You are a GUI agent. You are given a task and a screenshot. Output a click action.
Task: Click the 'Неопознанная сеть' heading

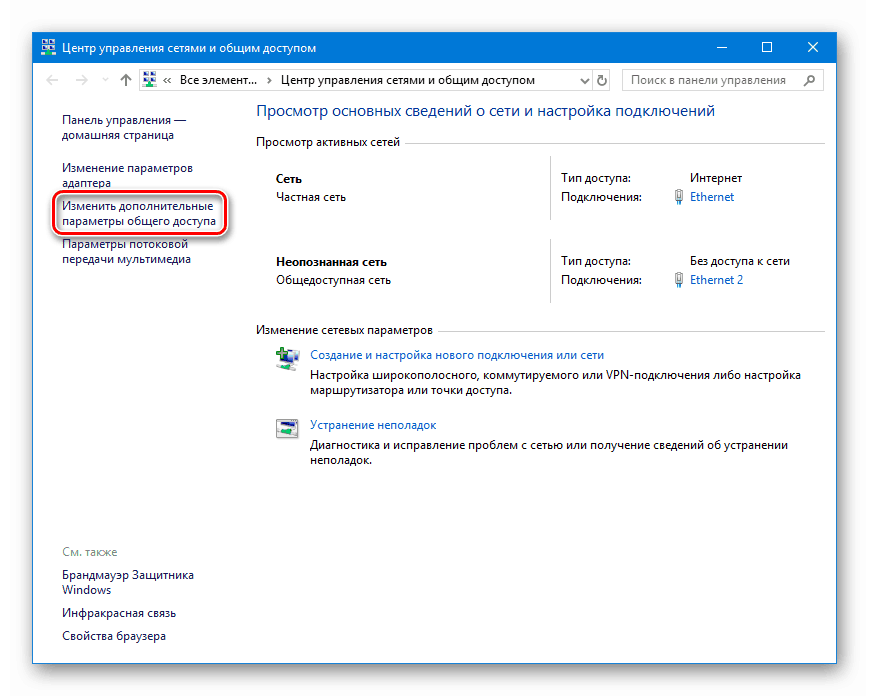pyautogui.click(x=331, y=262)
